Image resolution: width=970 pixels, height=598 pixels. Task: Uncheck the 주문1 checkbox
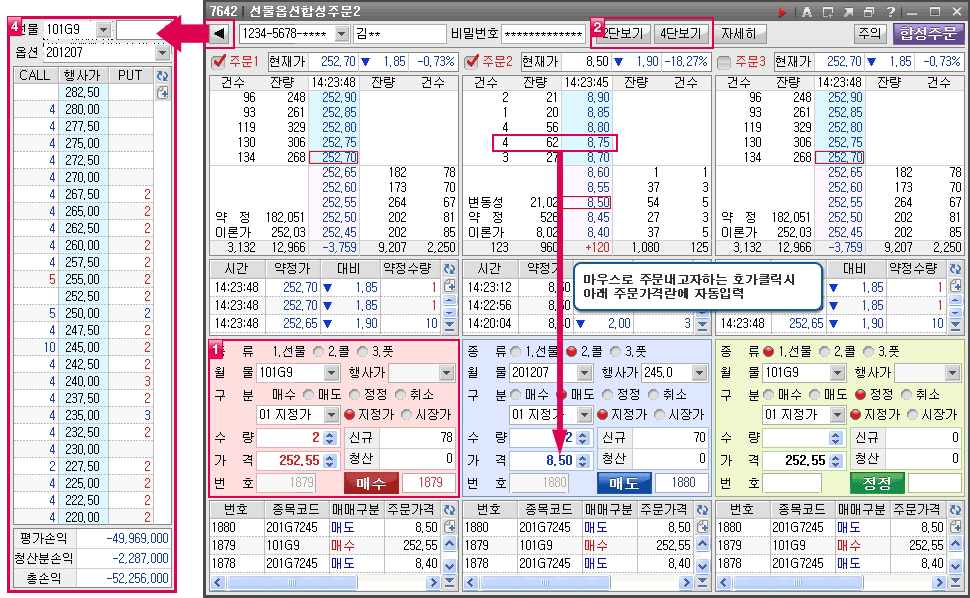tap(218, 61)
